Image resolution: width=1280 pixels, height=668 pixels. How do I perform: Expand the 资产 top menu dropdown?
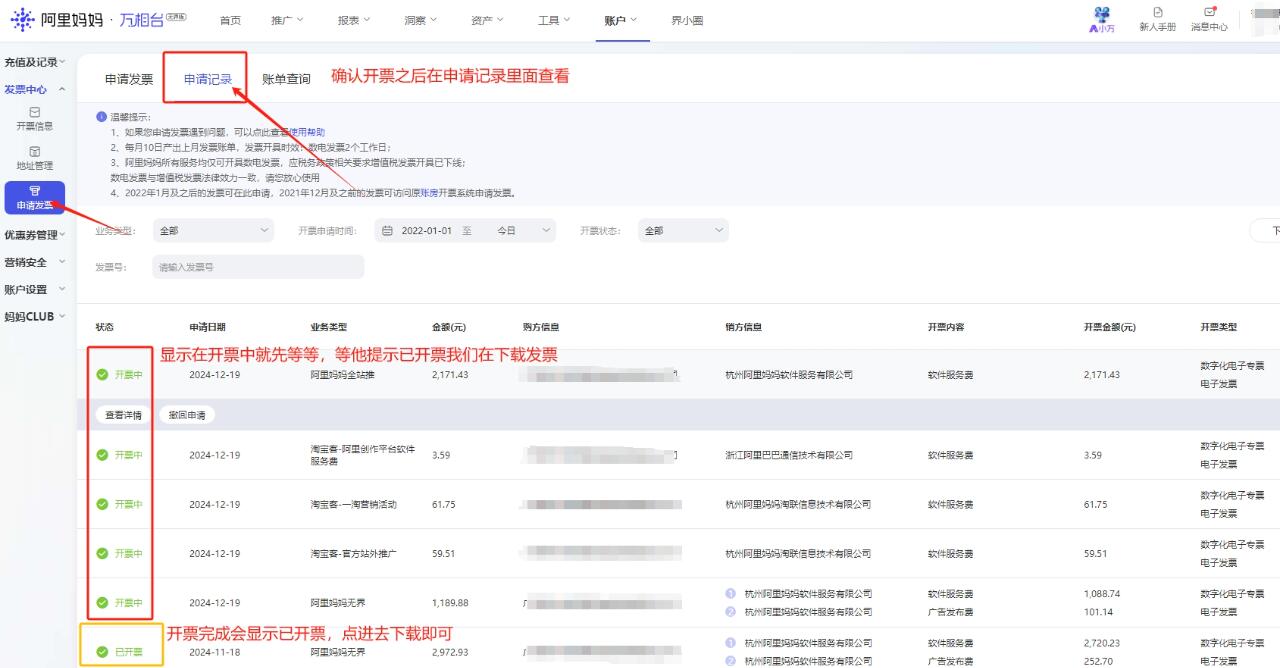[x=487, y=20]
